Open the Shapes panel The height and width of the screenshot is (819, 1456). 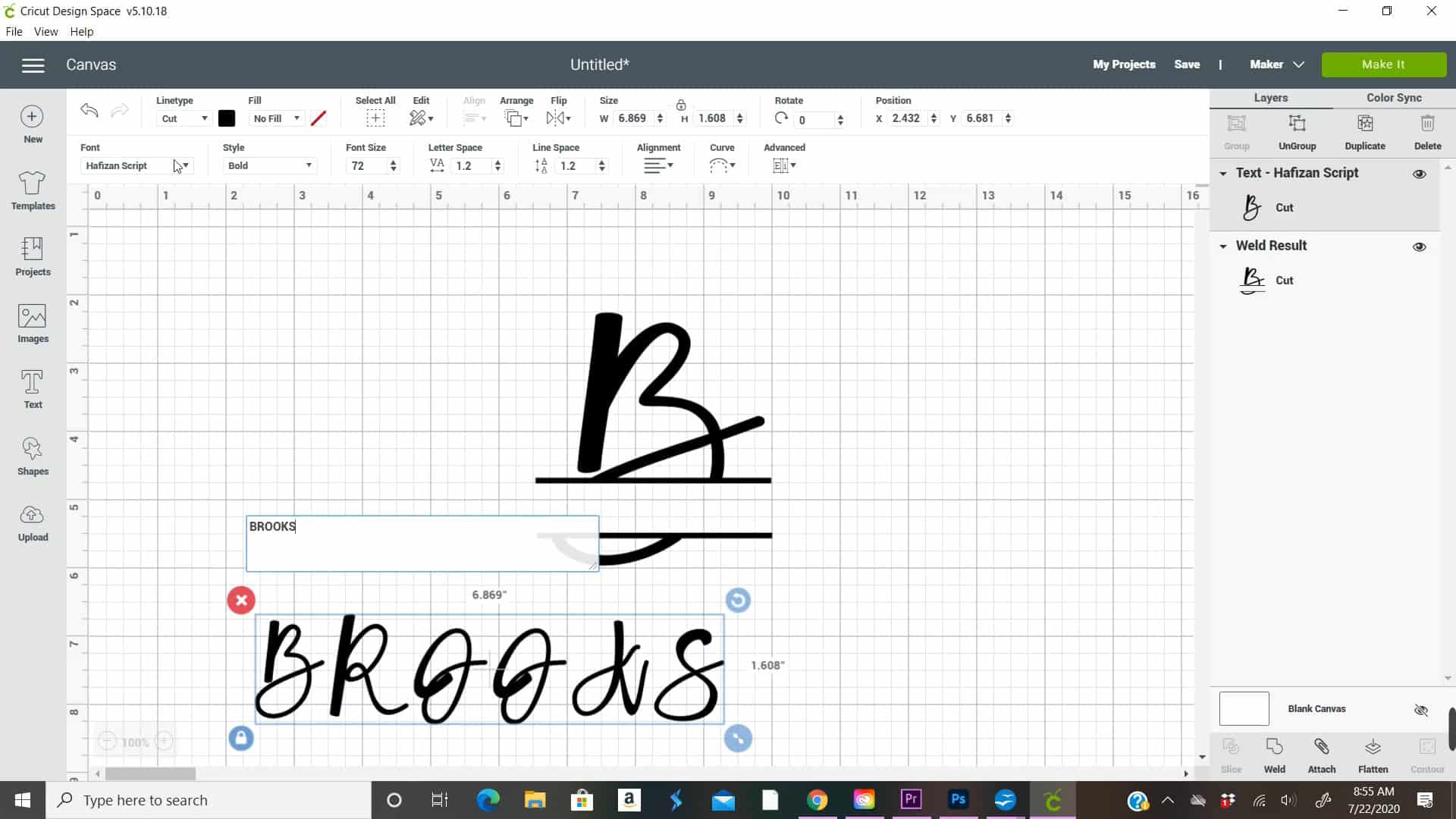(33, 456)
